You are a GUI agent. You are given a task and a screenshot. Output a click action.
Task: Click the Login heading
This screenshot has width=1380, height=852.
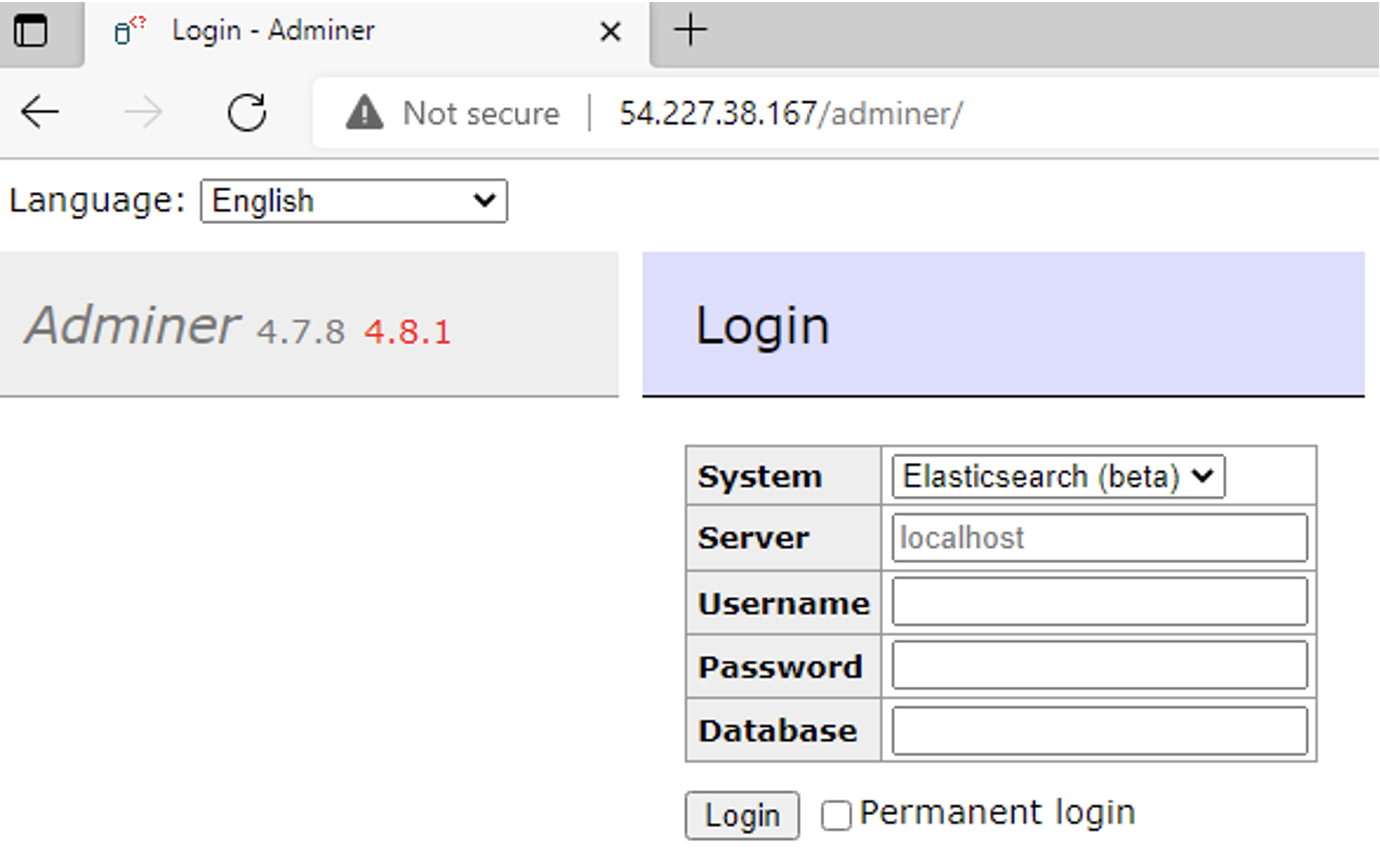[x=763, y=325]
